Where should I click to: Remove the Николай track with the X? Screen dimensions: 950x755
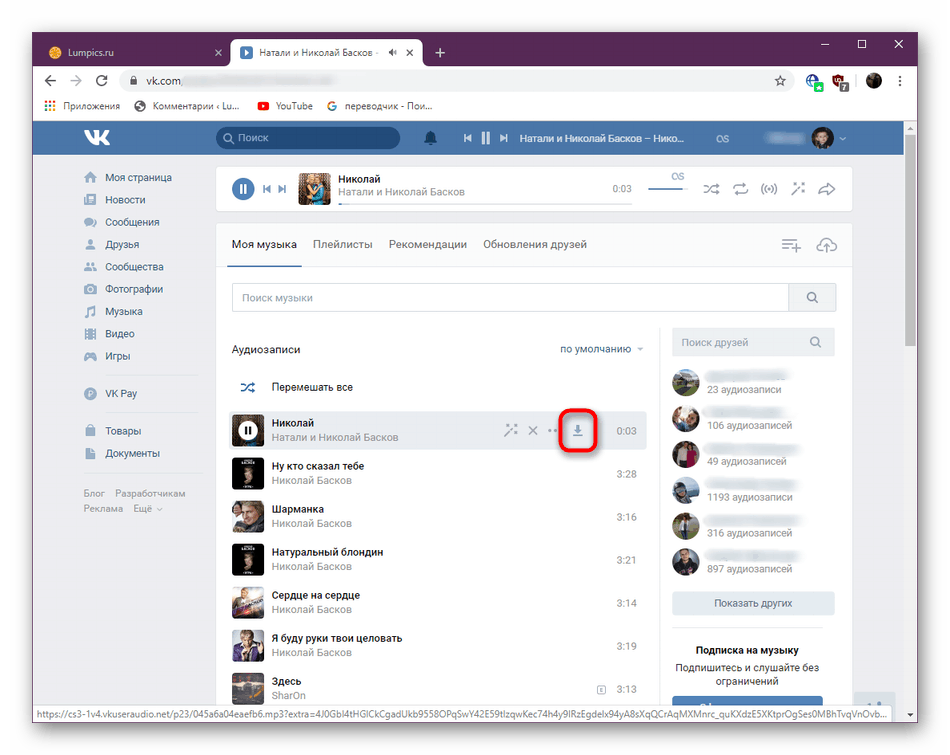pos(533,431)
